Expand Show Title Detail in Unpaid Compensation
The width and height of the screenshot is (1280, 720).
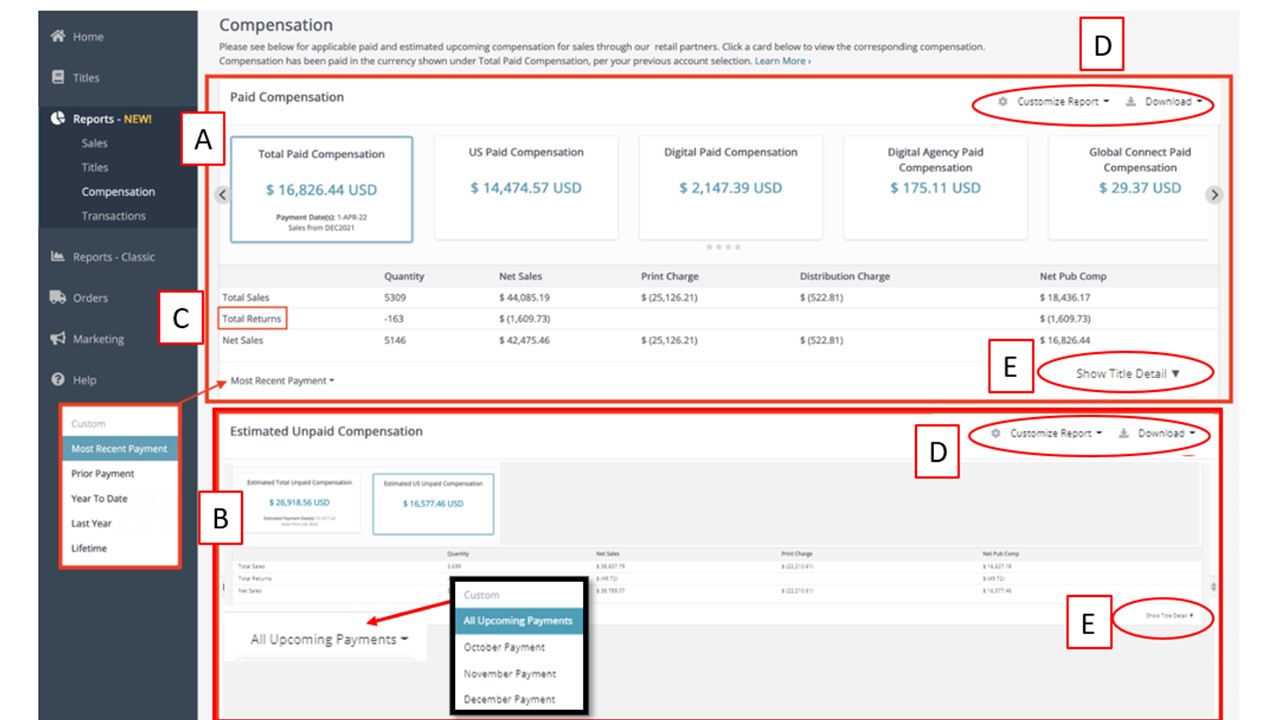coord(1170,616)
